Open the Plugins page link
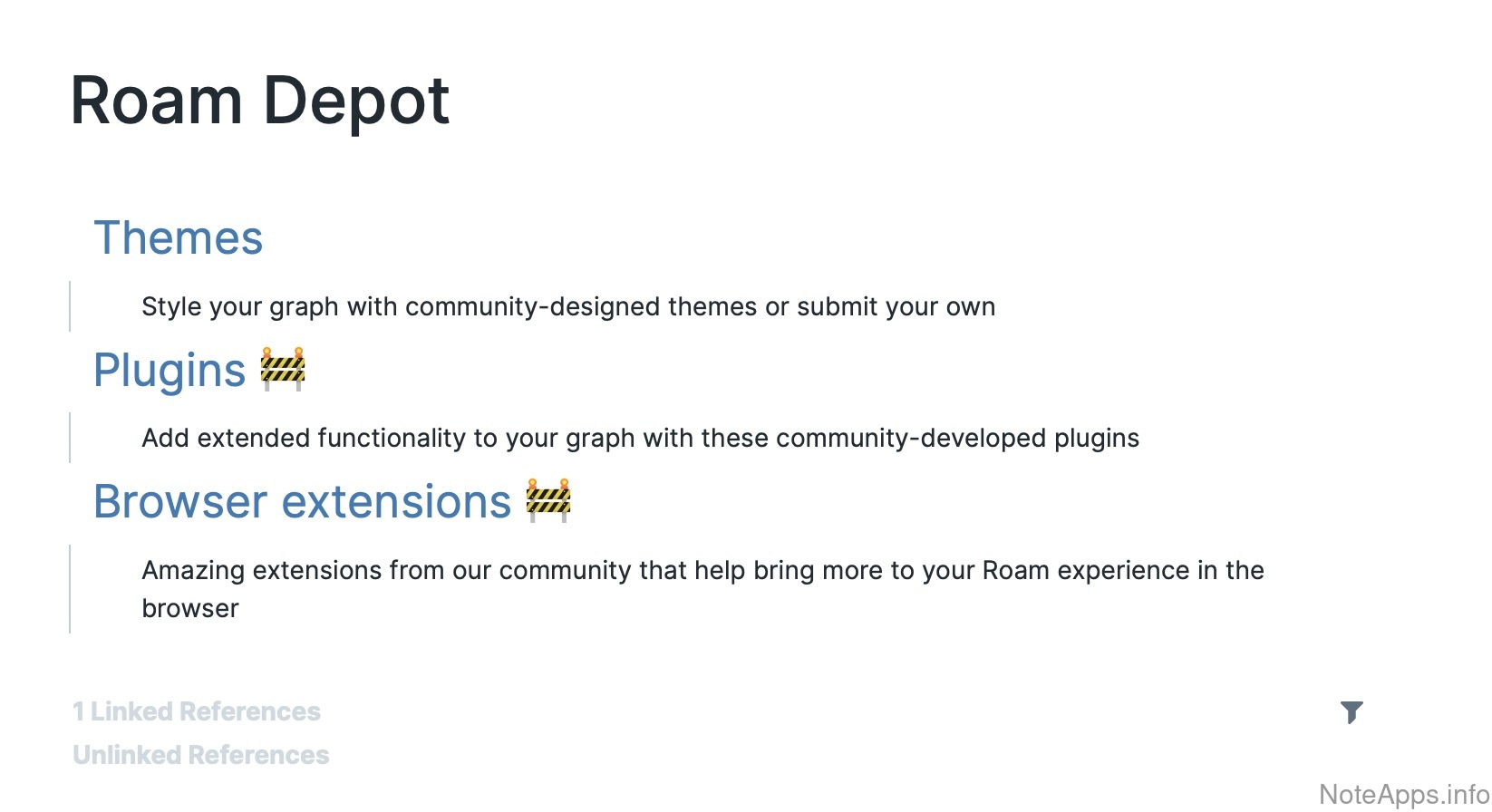 coord(170,371)
